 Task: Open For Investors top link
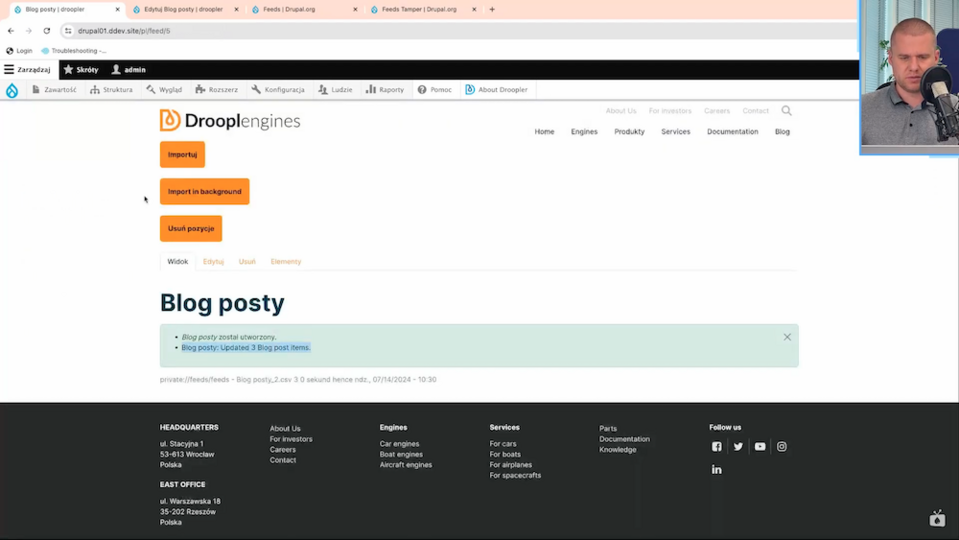[x=670, y=111]
